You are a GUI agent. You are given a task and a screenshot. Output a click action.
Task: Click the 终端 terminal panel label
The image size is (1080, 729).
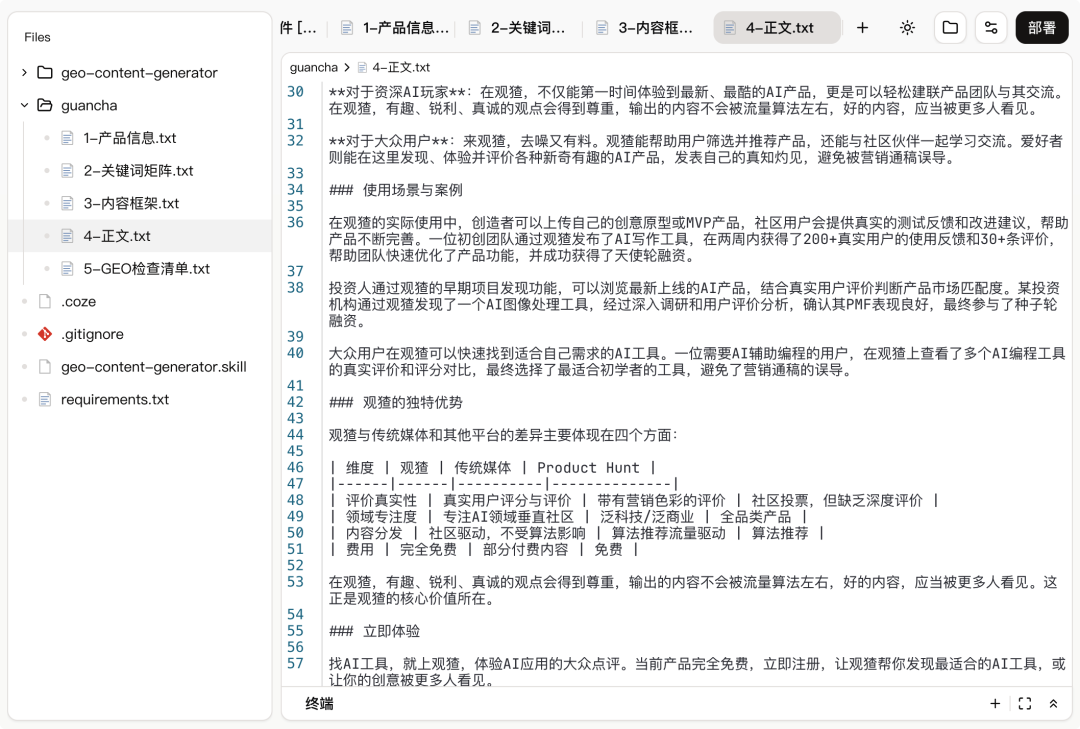point(319,704)
